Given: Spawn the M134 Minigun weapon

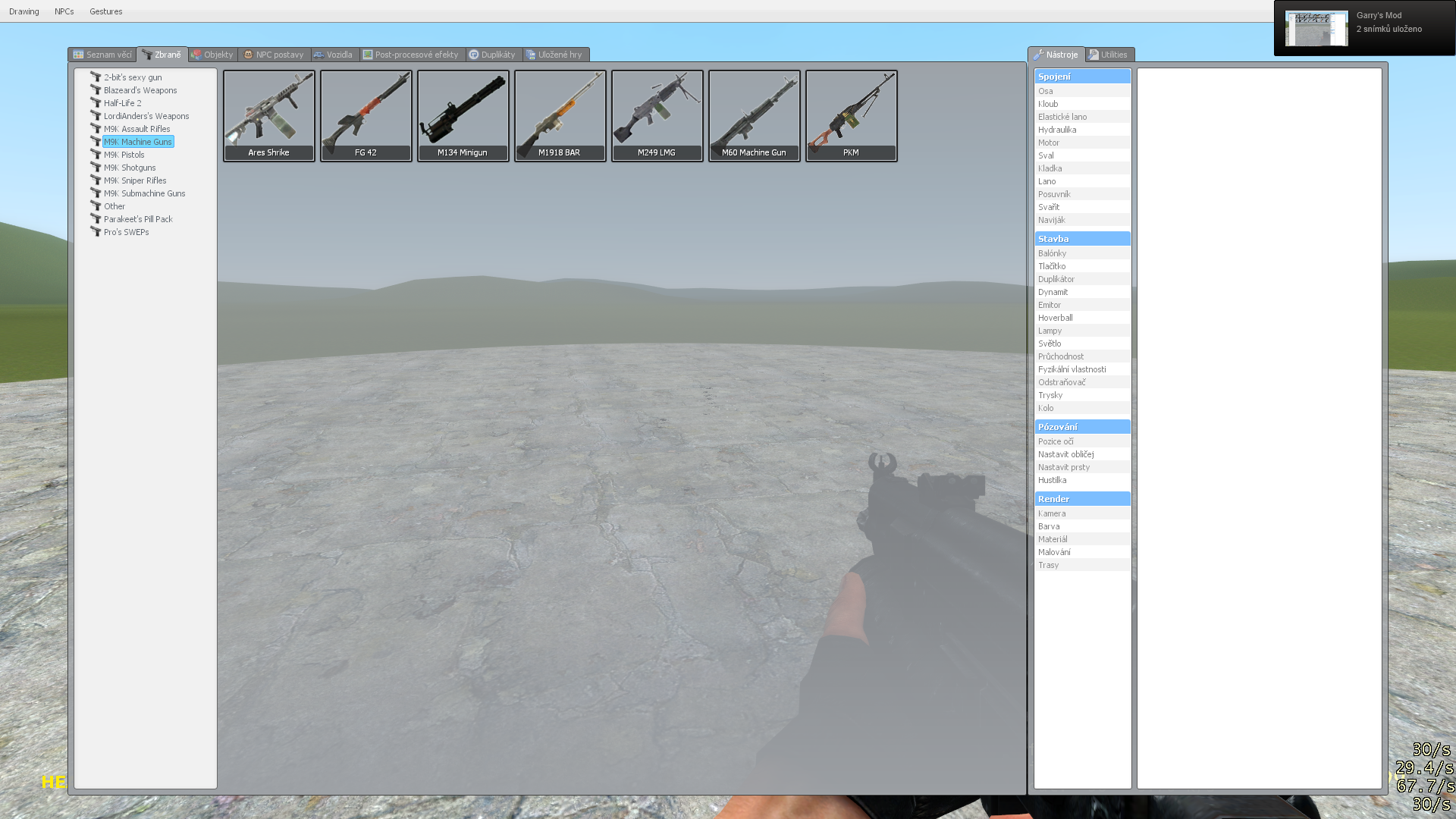Looking at the screenshot, I should (x=463, y=116).
